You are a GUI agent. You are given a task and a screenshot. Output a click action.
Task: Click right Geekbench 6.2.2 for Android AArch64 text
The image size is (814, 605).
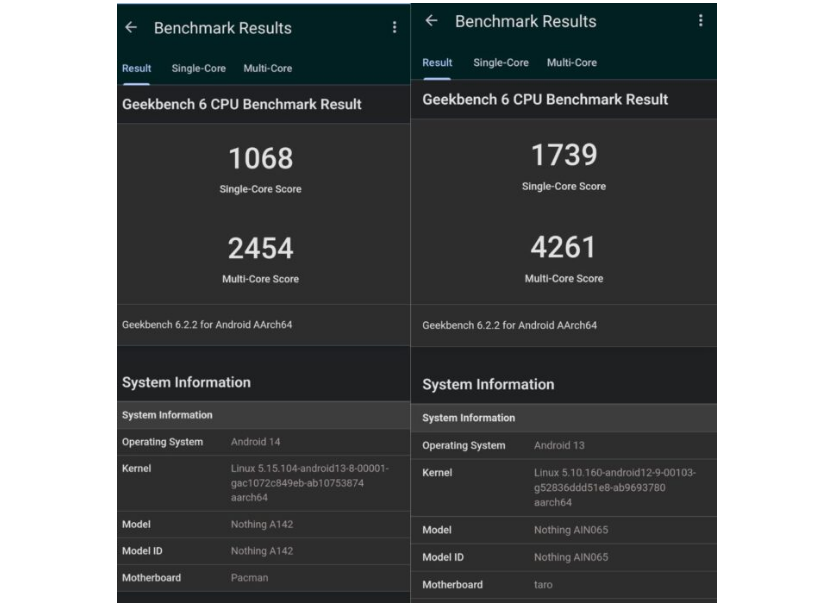click(509, 326)
